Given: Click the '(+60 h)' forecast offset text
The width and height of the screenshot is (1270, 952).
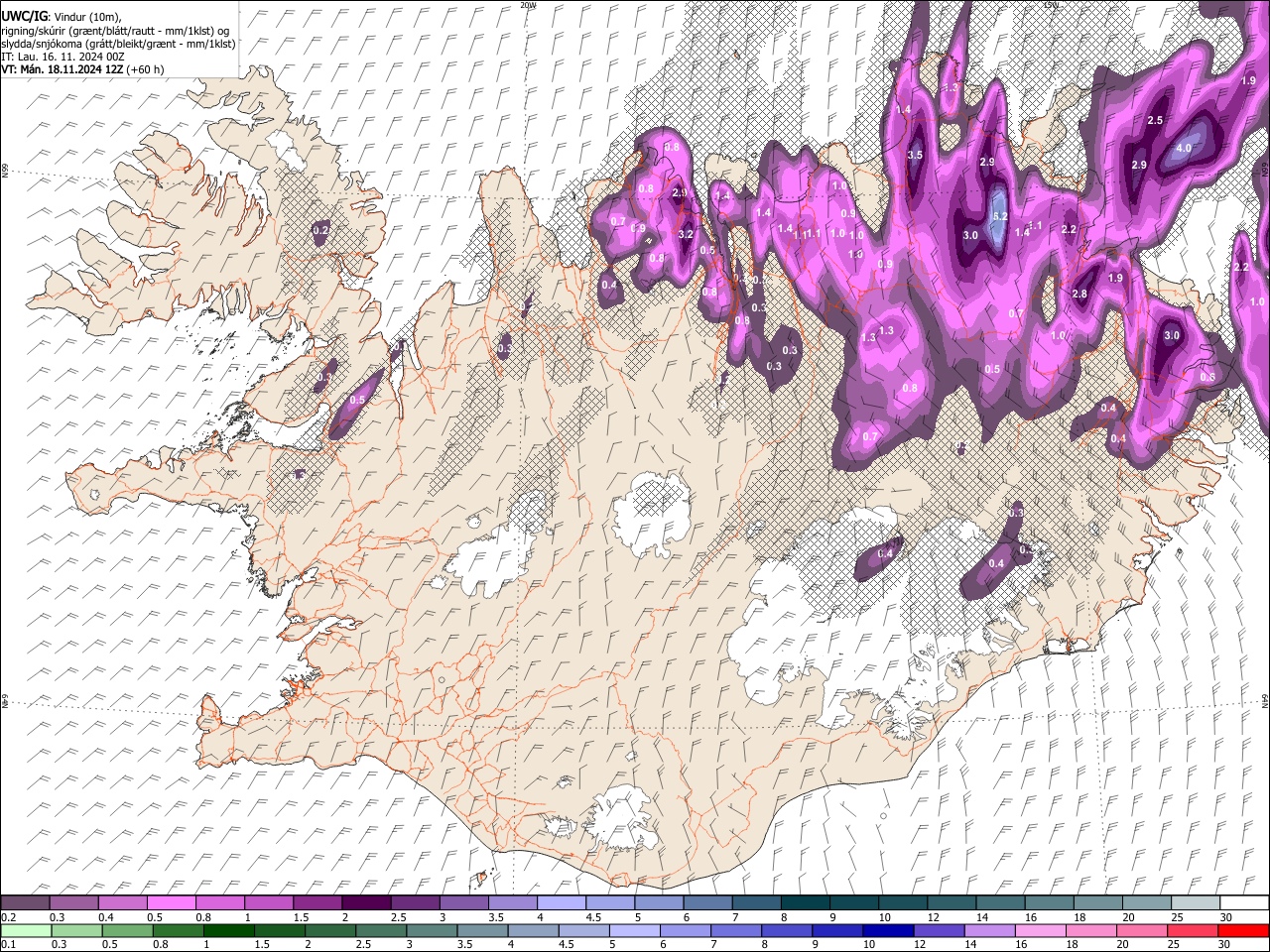Looking at the screenshot, I should (x=146, y=69).
